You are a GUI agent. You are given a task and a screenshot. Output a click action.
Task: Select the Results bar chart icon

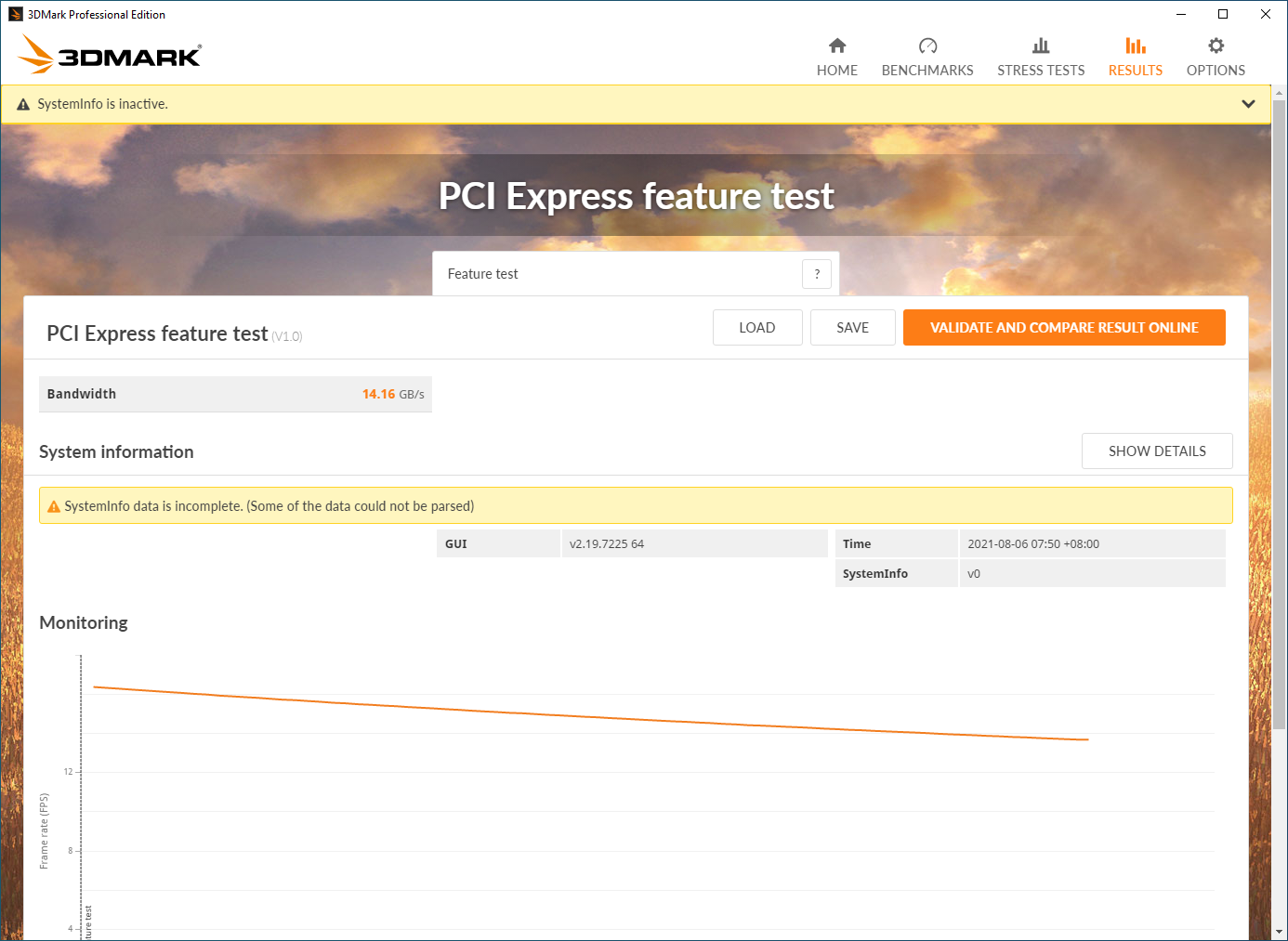pyautogui.click(x=1135, y=46)
